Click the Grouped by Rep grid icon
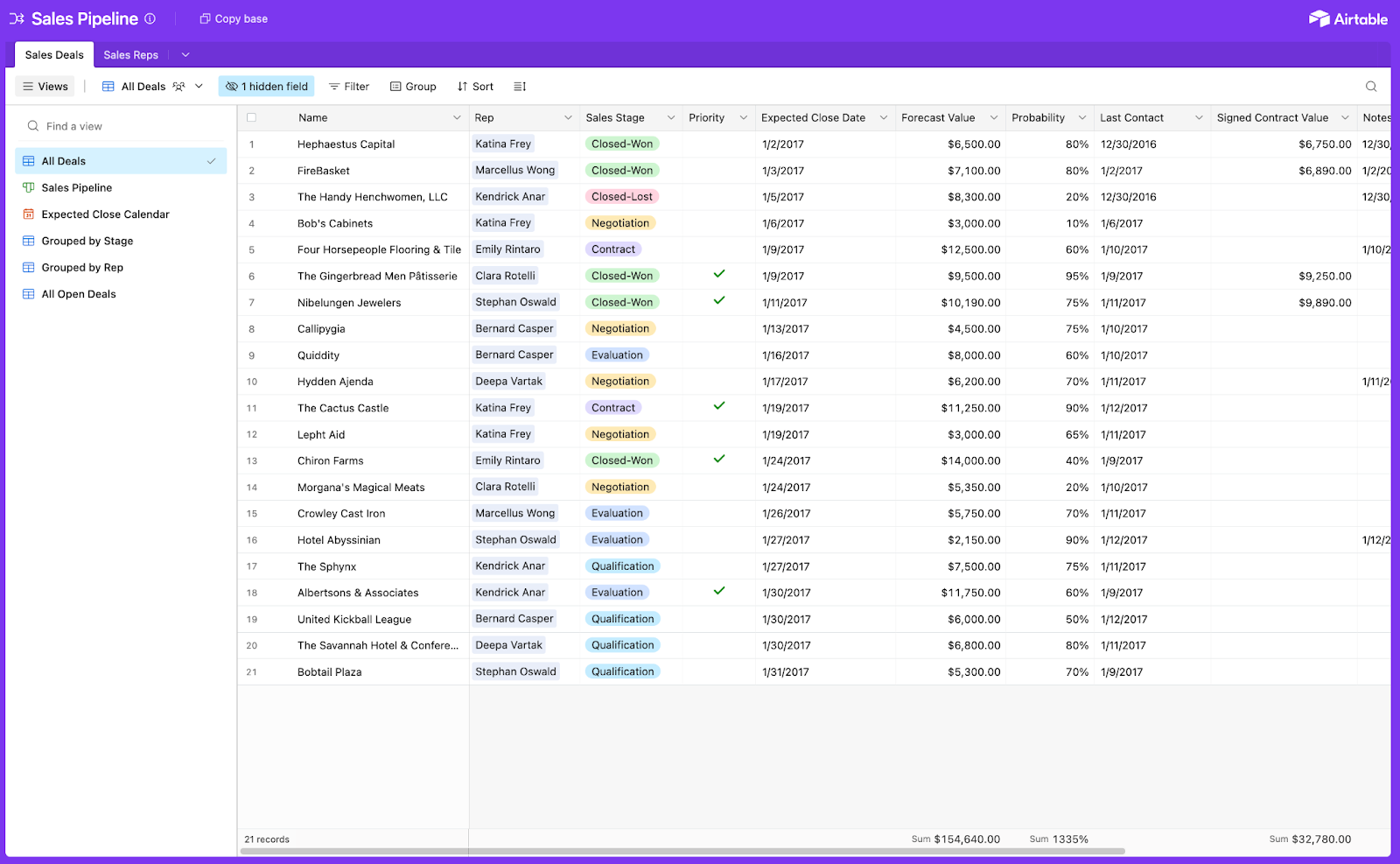Screen dimensions: 1400x864 tap(29, 268)
